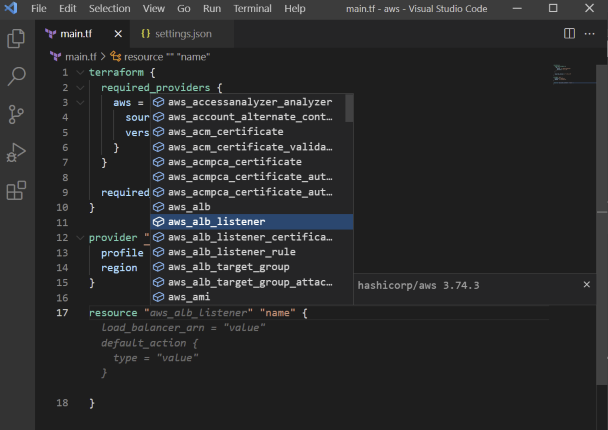Screen dimensions: 608x430
Task: Click the Terraform icon in main.tf tab
Action: 50,34
